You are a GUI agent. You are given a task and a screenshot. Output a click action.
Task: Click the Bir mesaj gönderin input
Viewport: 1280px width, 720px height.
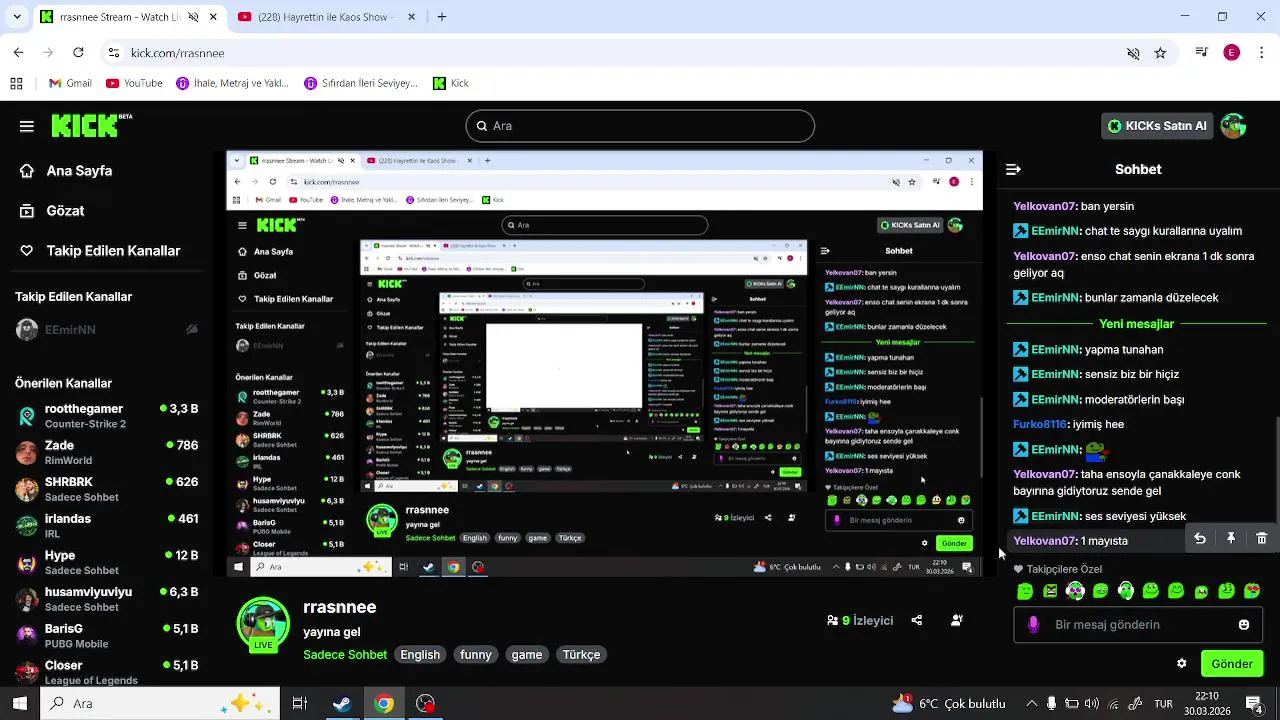(1137, 625)
